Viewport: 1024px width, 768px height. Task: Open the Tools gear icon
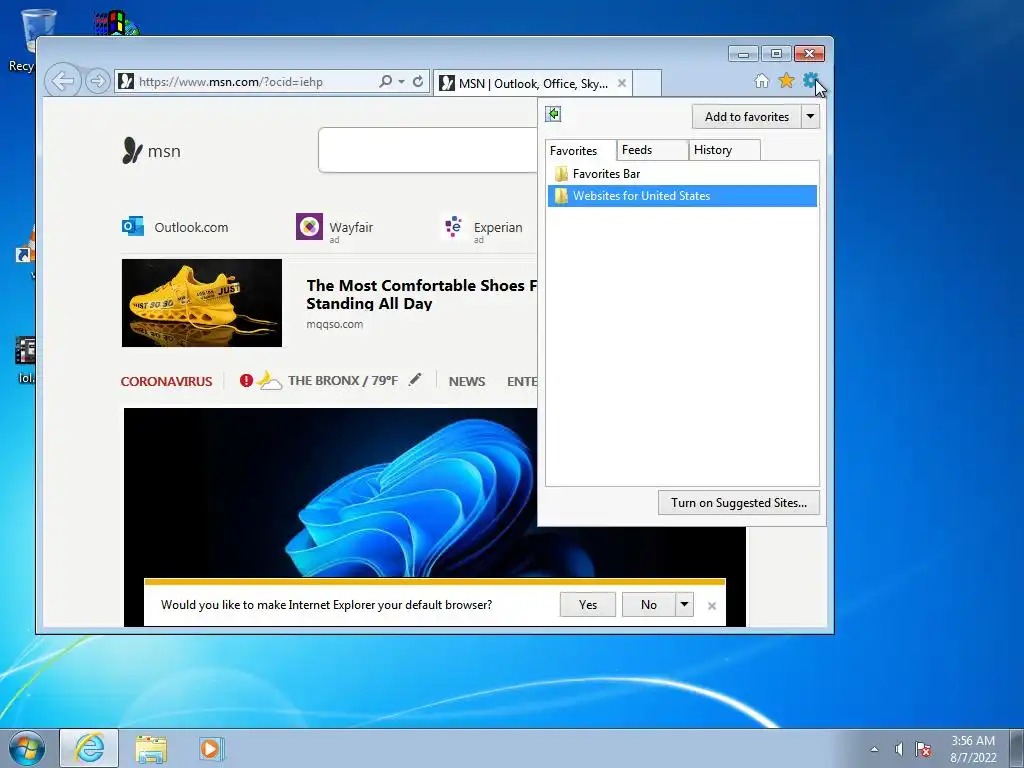coord(810,80)
